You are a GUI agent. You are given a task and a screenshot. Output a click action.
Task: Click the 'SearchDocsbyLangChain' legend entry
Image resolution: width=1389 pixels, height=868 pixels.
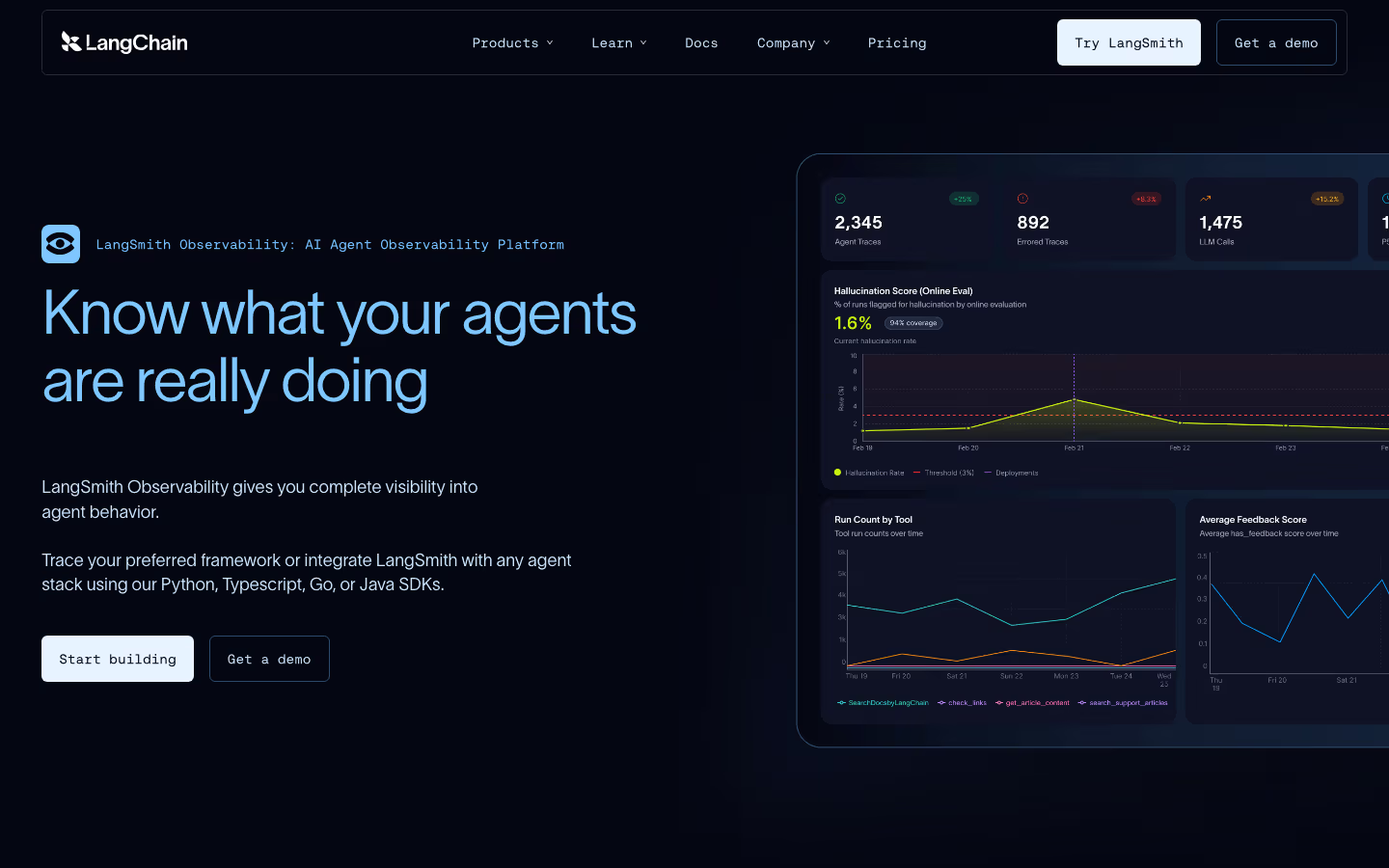883,703
